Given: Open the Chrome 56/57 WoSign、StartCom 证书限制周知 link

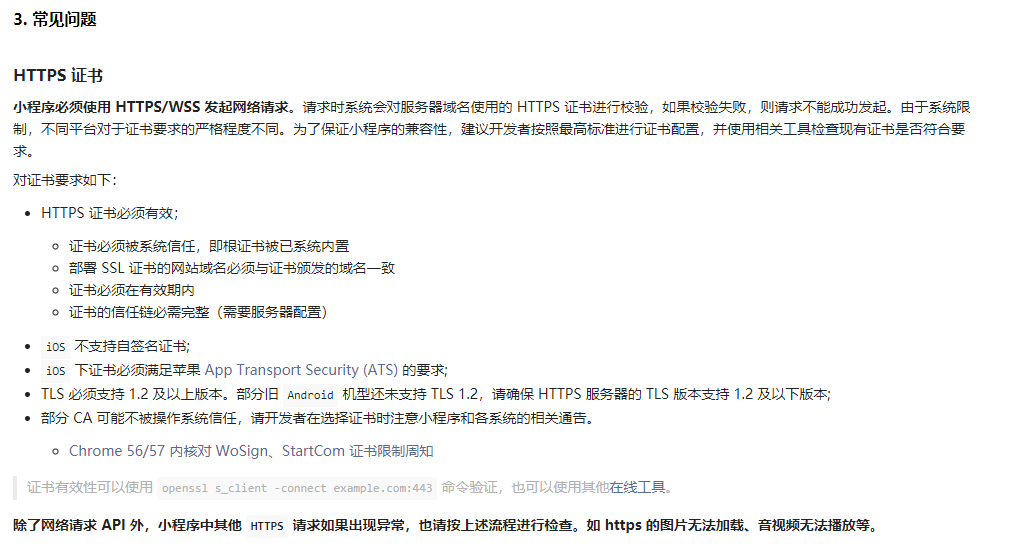Looking at the screenshot, I should 251,451.
